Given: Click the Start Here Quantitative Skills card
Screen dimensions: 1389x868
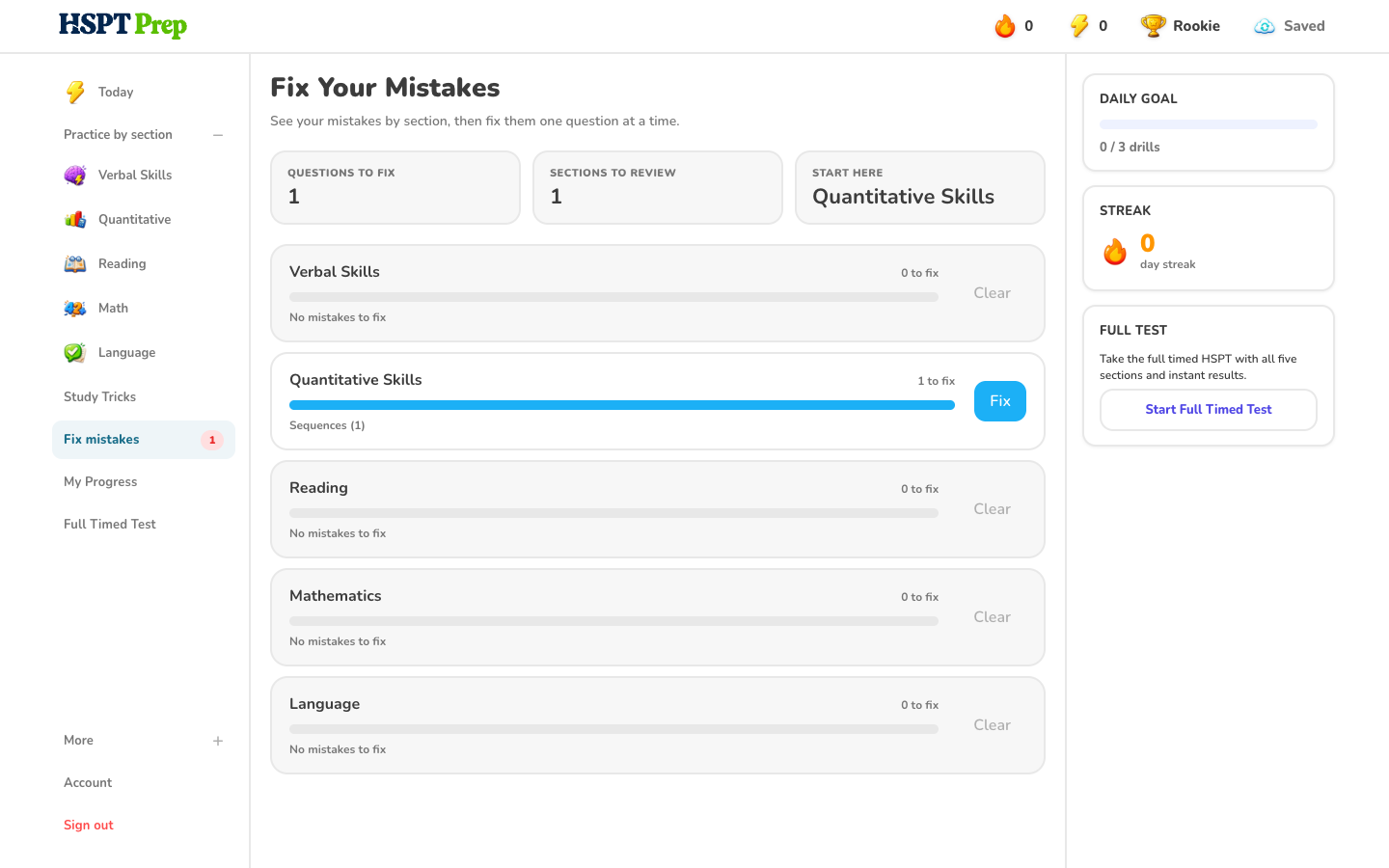Looking at the screenshot, I should (x=920, y=187).
